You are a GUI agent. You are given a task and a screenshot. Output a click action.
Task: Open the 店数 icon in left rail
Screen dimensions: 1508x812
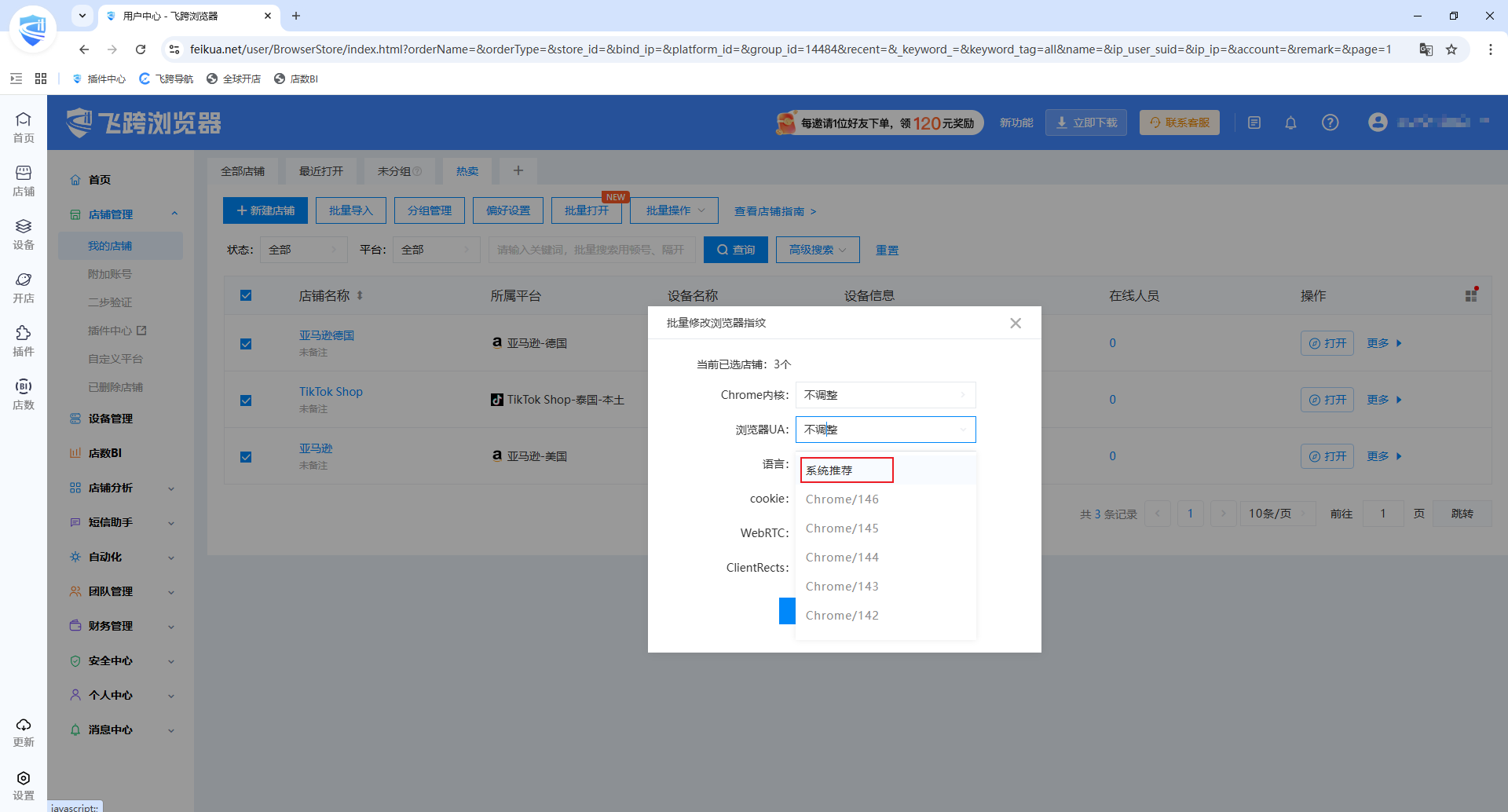click(x=24, y=393)
